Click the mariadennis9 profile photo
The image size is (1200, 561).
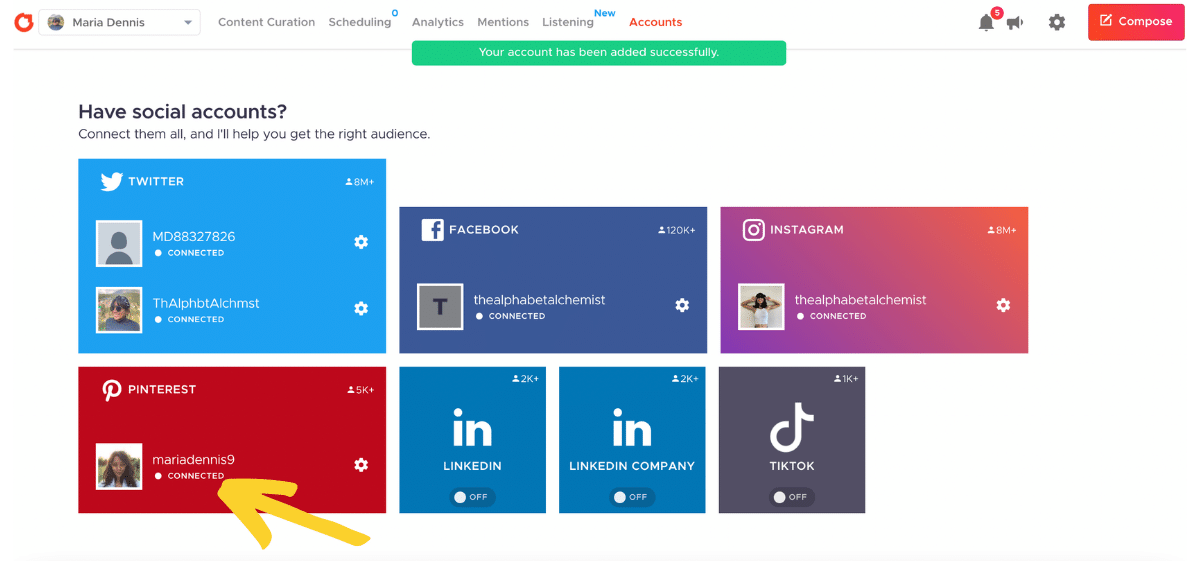[x=119, y=467]
